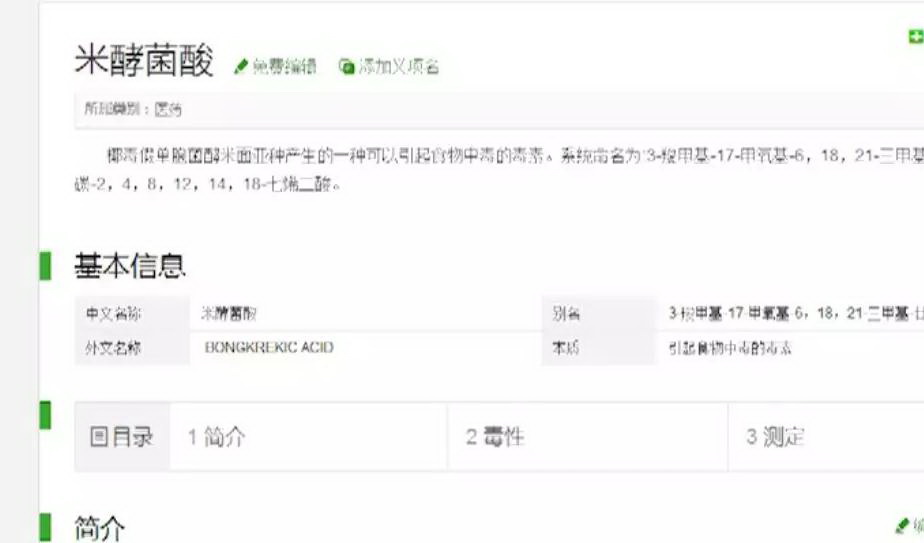Viewport: 924px width, 543px height.
Task: Jump to section 3 测定
Action: [775, 437]
